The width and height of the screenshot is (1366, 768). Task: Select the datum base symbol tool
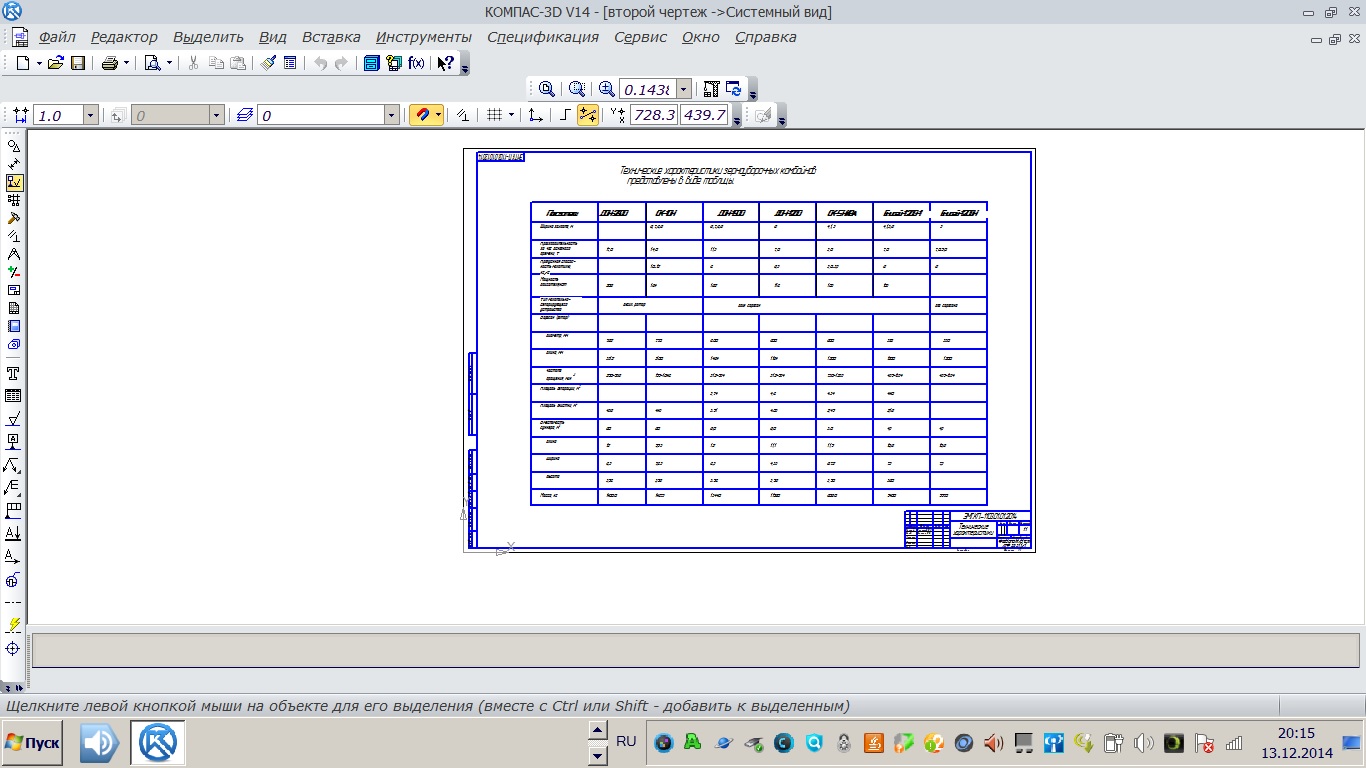pos(14,442)
